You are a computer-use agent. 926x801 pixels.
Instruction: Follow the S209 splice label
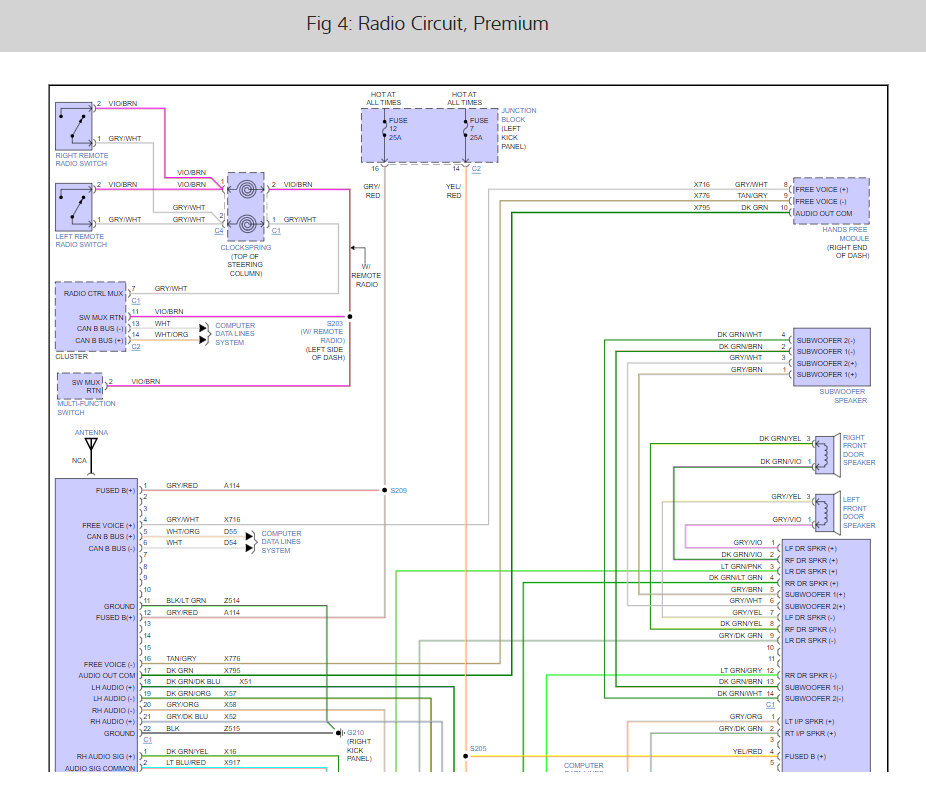(x=399, y=490)
